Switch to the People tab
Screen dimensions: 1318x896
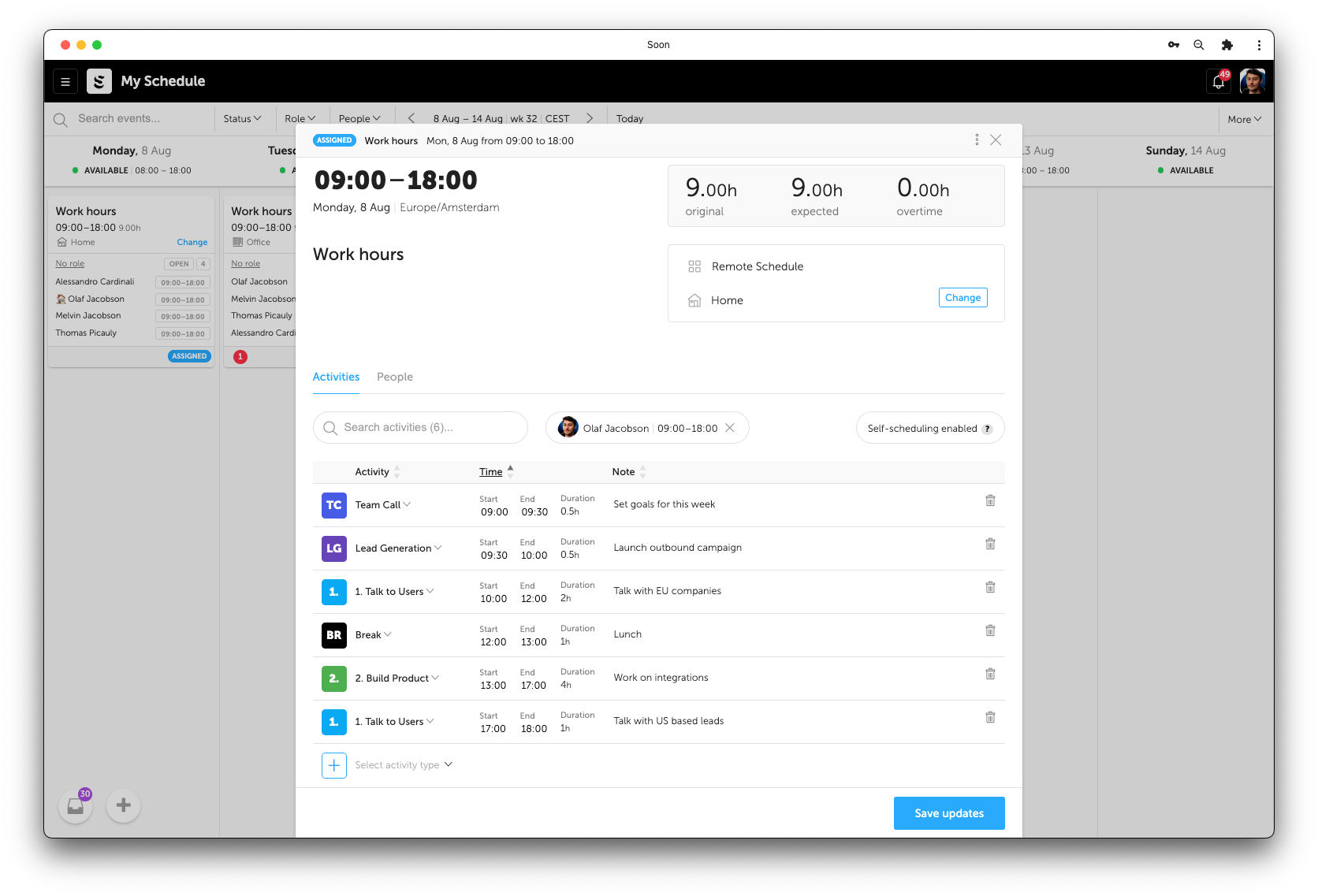[395, 377]
